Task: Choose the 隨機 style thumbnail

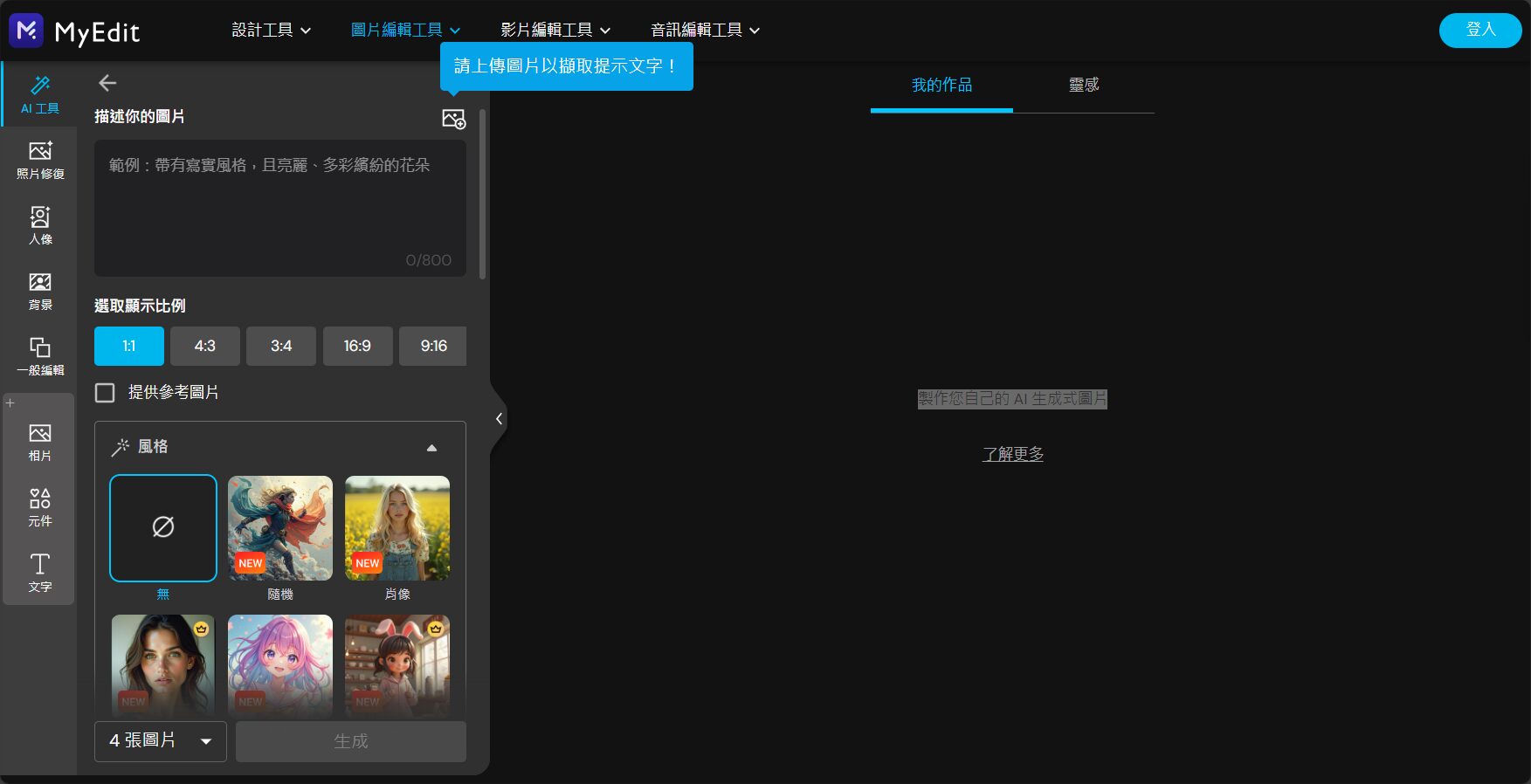Action: (280, 528)
